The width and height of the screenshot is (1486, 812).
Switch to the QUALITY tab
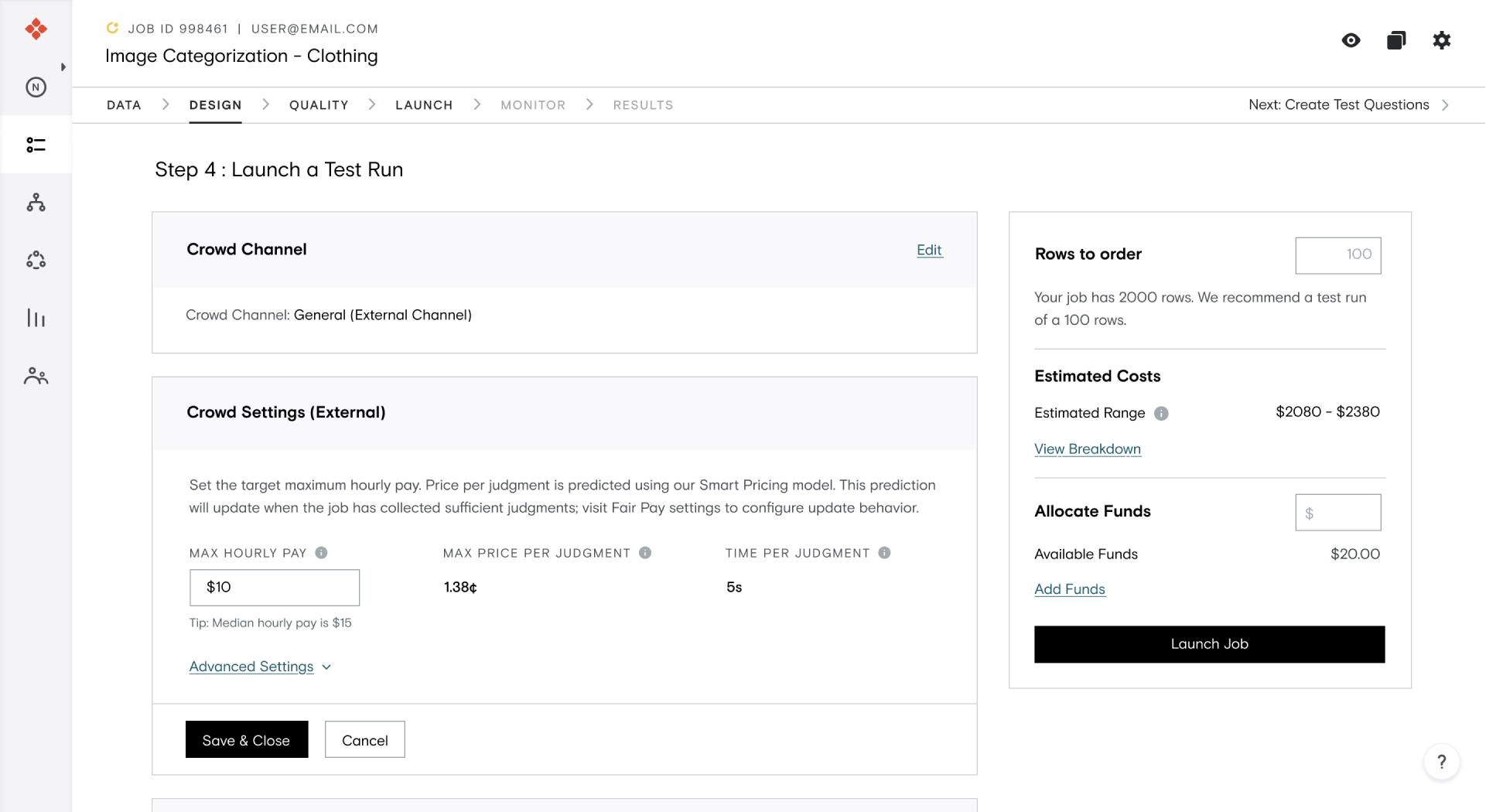pos(319,105)
